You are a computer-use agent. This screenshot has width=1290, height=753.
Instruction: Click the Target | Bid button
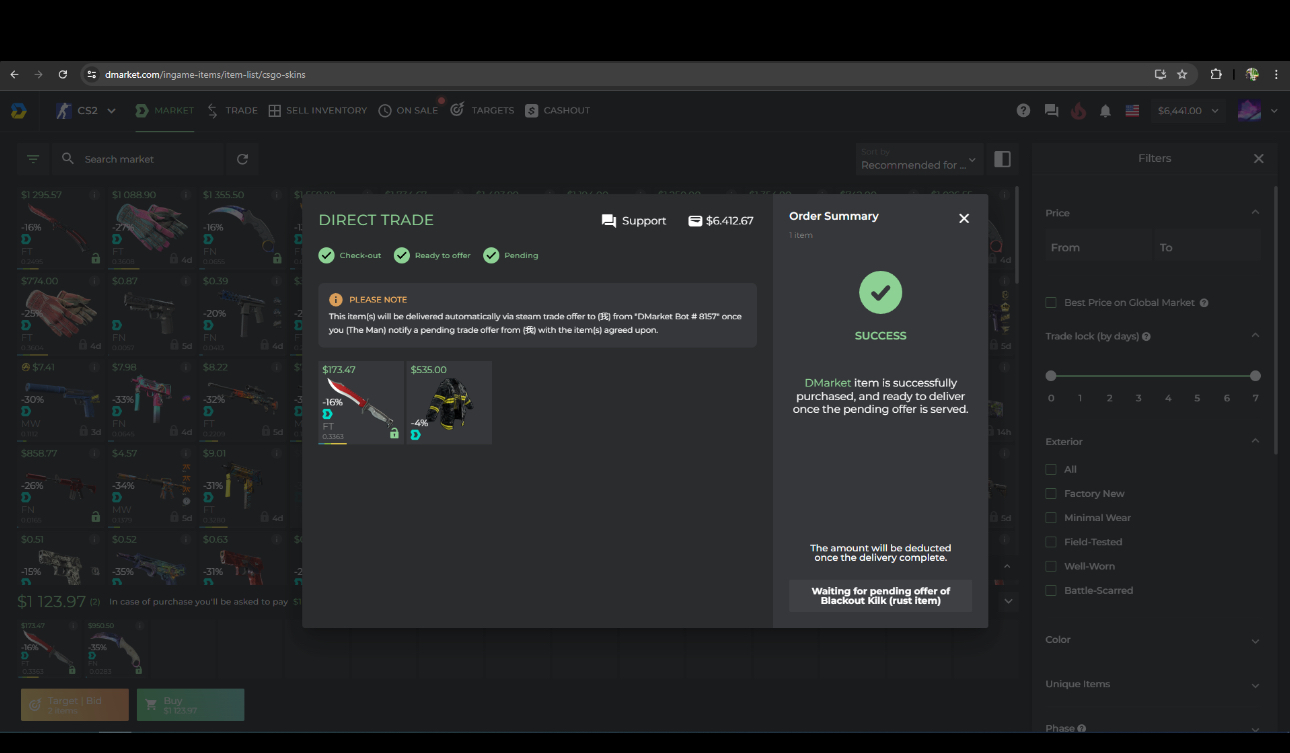[75, 705]
